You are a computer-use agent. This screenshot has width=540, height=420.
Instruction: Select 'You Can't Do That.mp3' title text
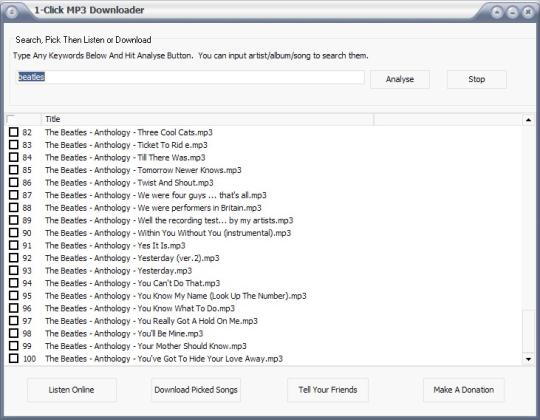(179, 283)
